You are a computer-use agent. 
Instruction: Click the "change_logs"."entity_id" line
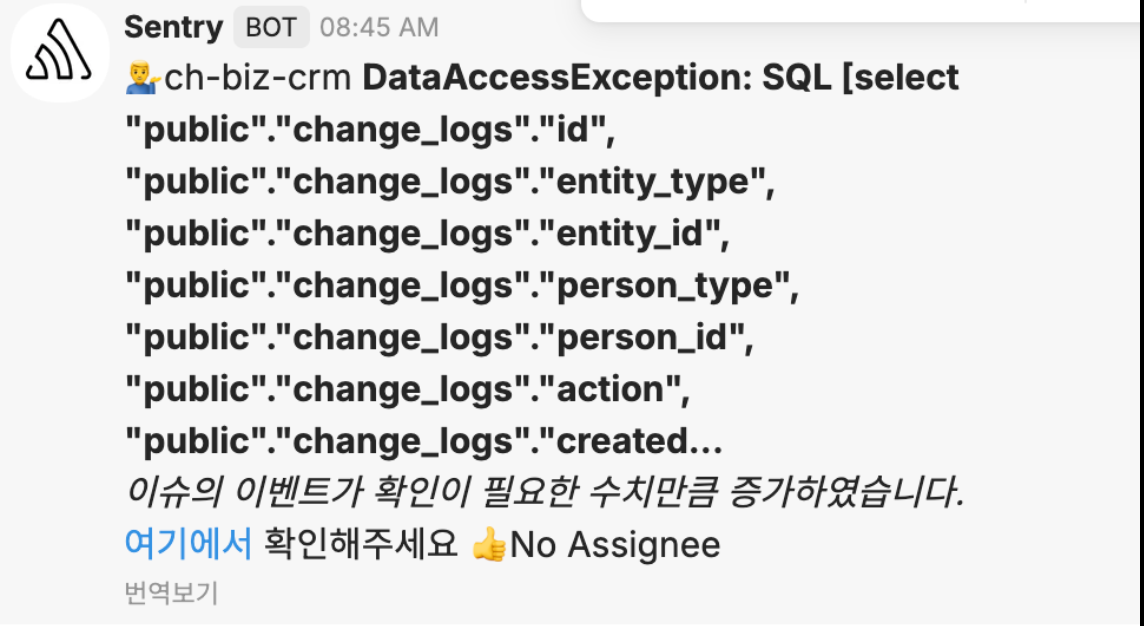[427, 234]
